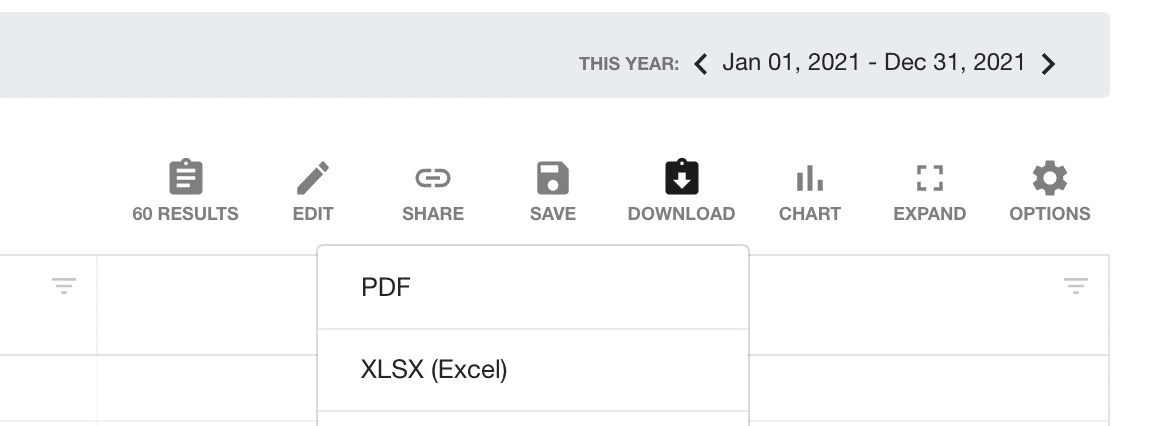Image resolution: width=1156 pixels, height=426 pixels.
Task: Click the OPTIONS text label
Action: 1050,214
